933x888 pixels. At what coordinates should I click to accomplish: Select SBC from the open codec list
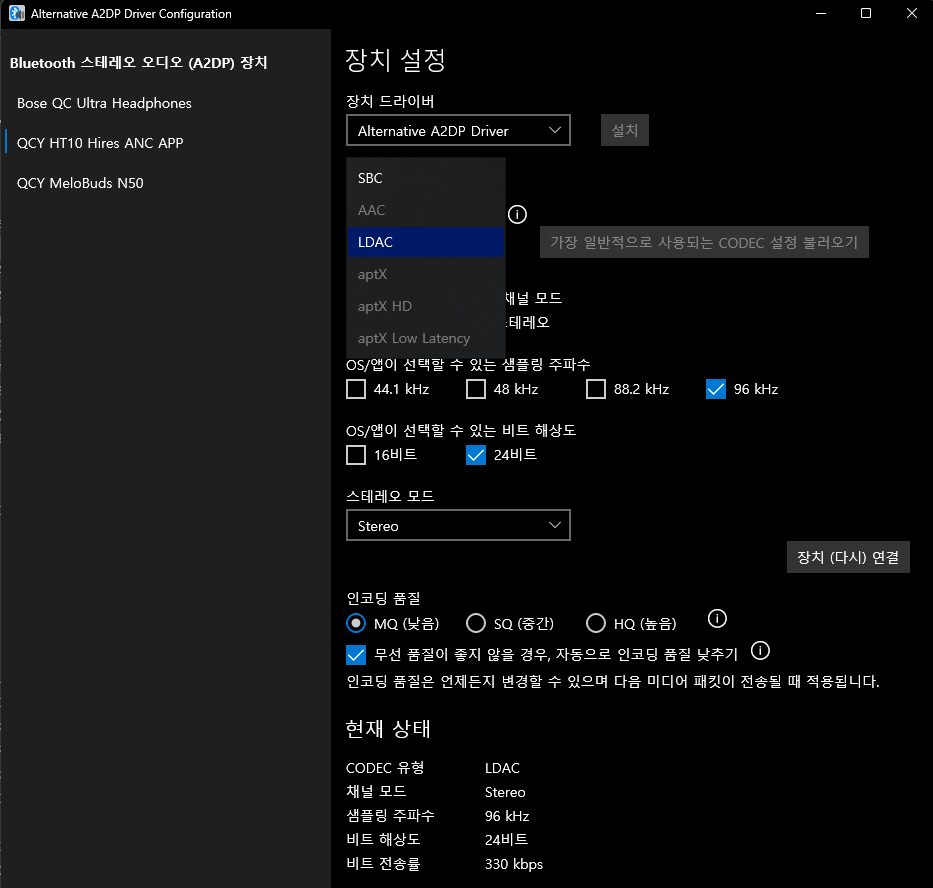(x=370, y=178)
